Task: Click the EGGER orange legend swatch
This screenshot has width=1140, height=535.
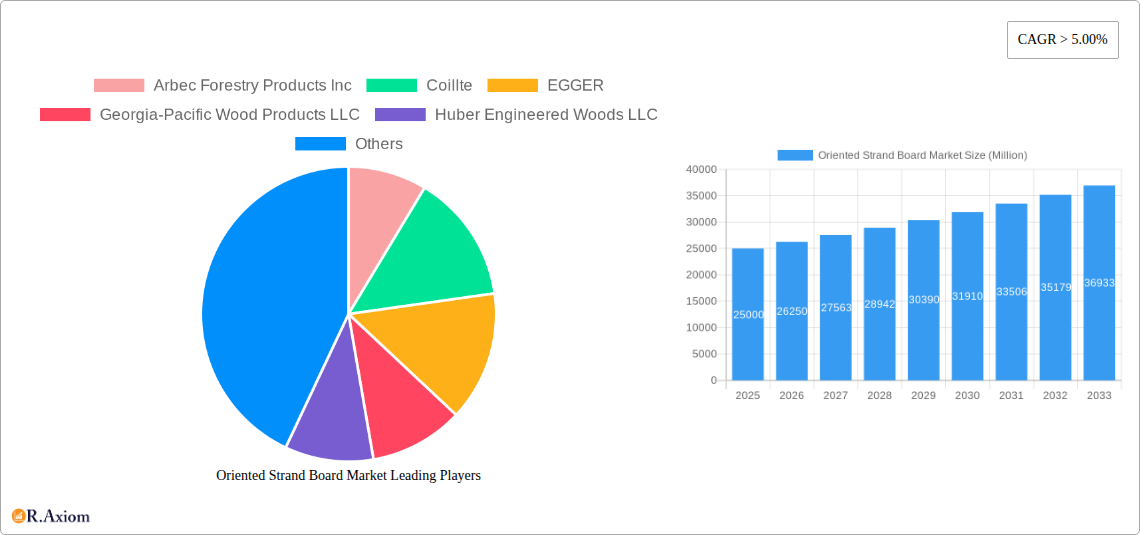Action: (x=513, y=86)
